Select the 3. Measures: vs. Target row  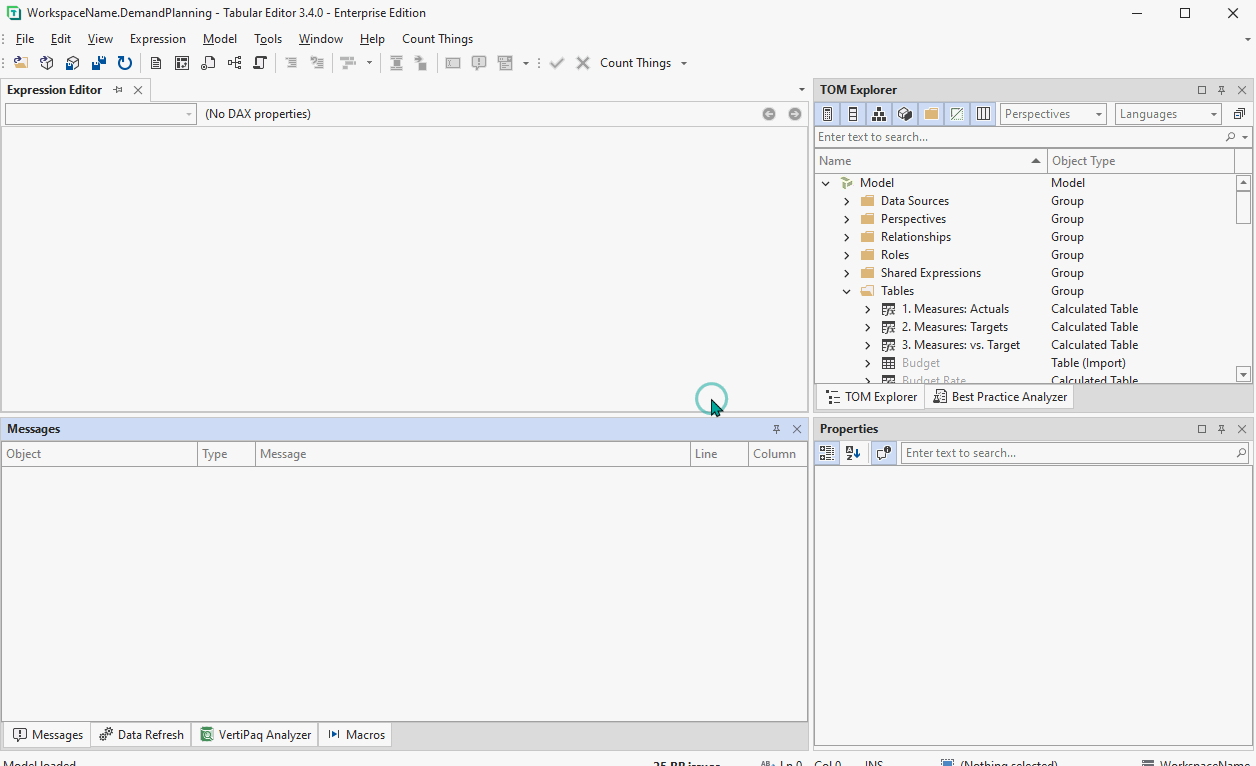pos(1025,345)
